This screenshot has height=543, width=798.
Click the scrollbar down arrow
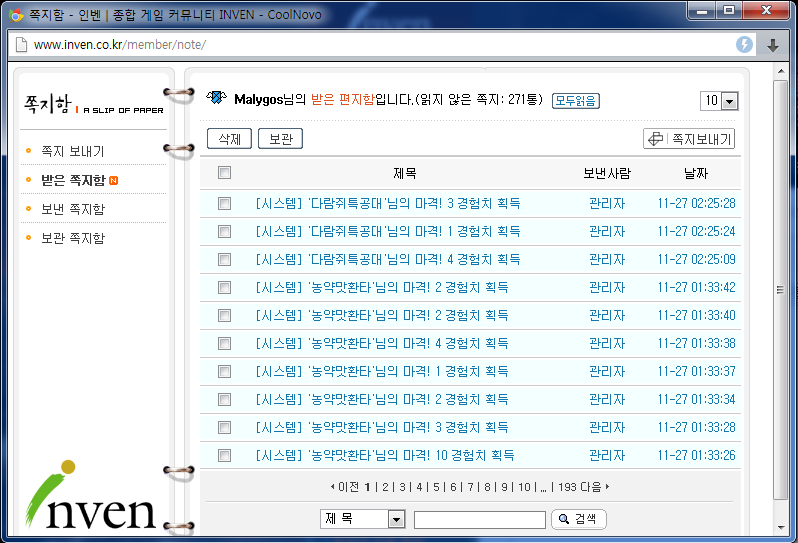pyautogui.click(x=780, y=527)
